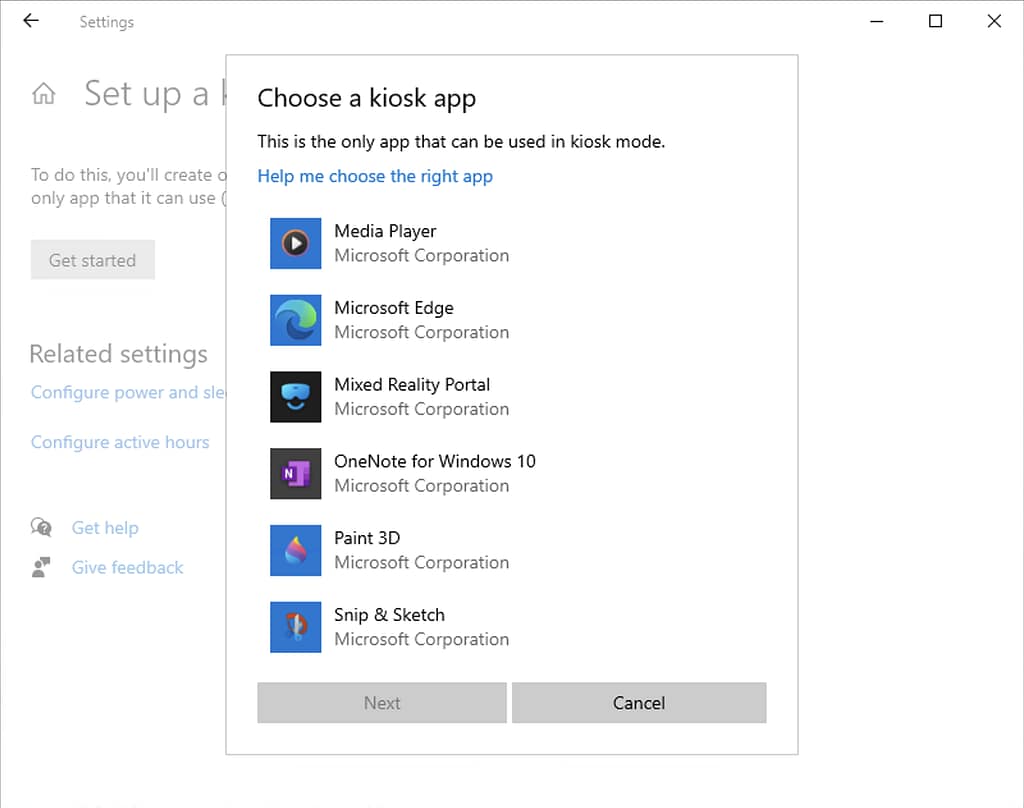Click the Next button
This screenshot has width=1024, height=808.
[x=381, y=702]
